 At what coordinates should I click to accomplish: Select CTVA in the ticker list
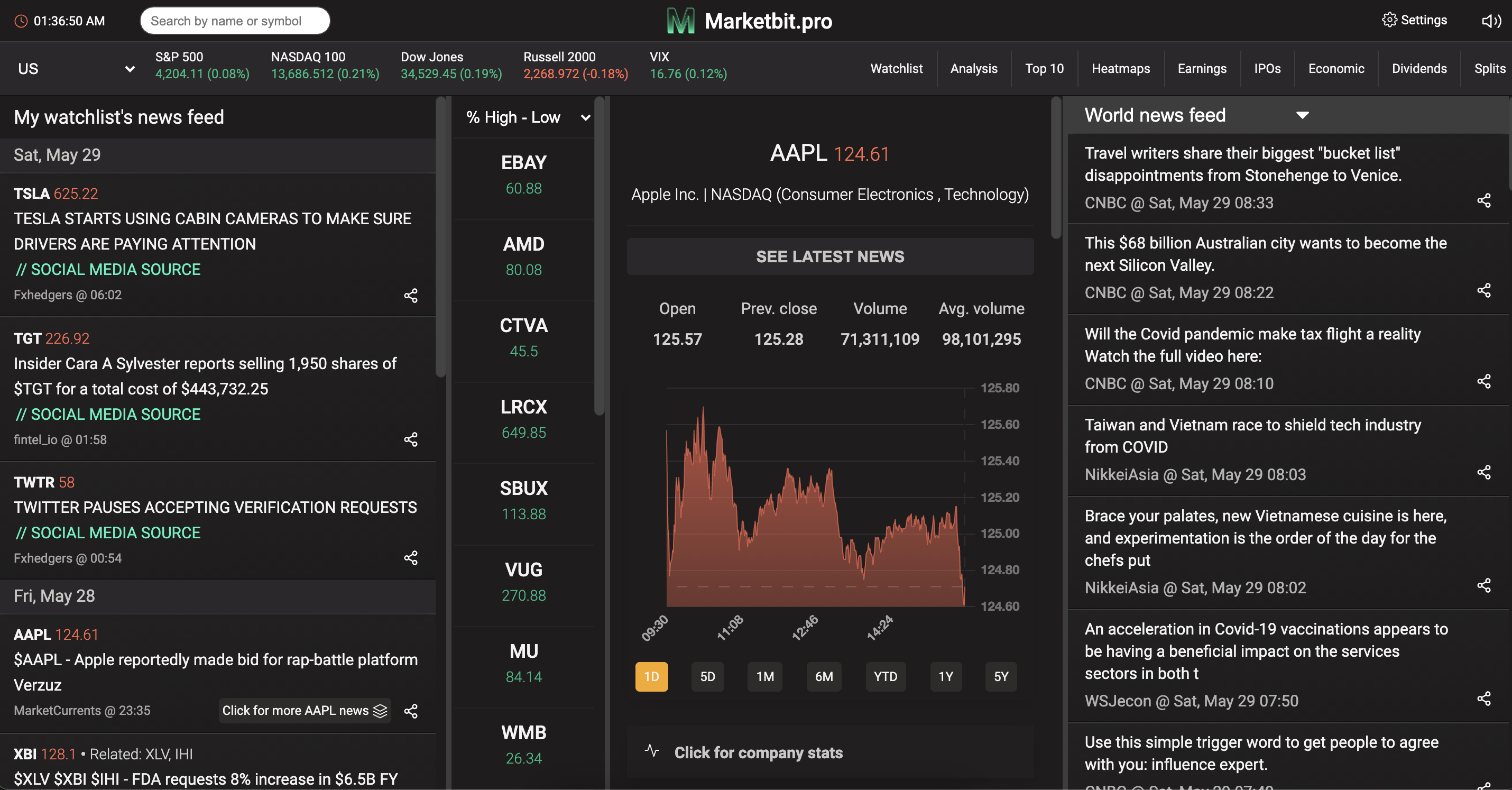click(x=523, y=338)
